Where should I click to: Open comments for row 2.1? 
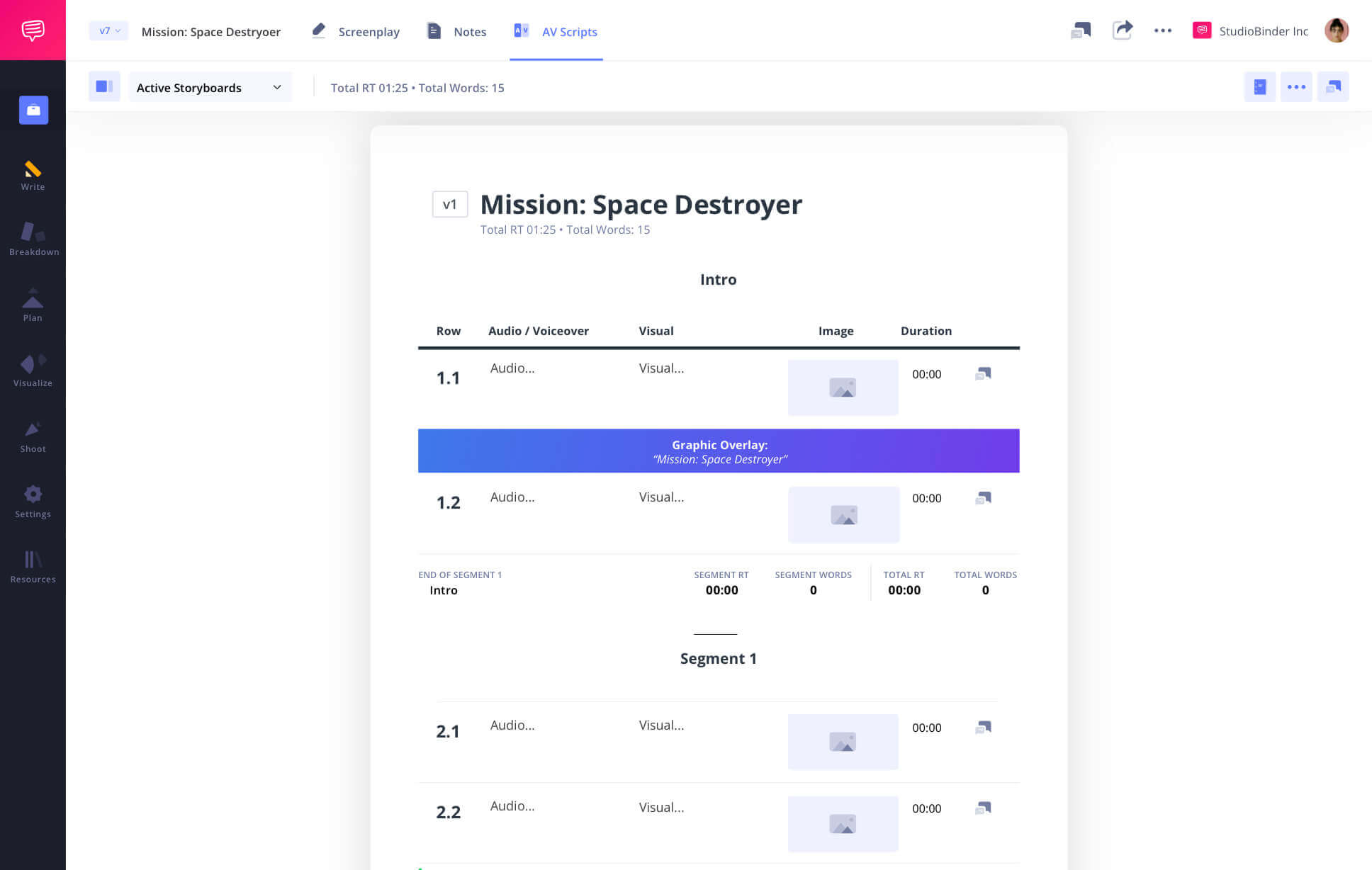click(x=983, y=728)
